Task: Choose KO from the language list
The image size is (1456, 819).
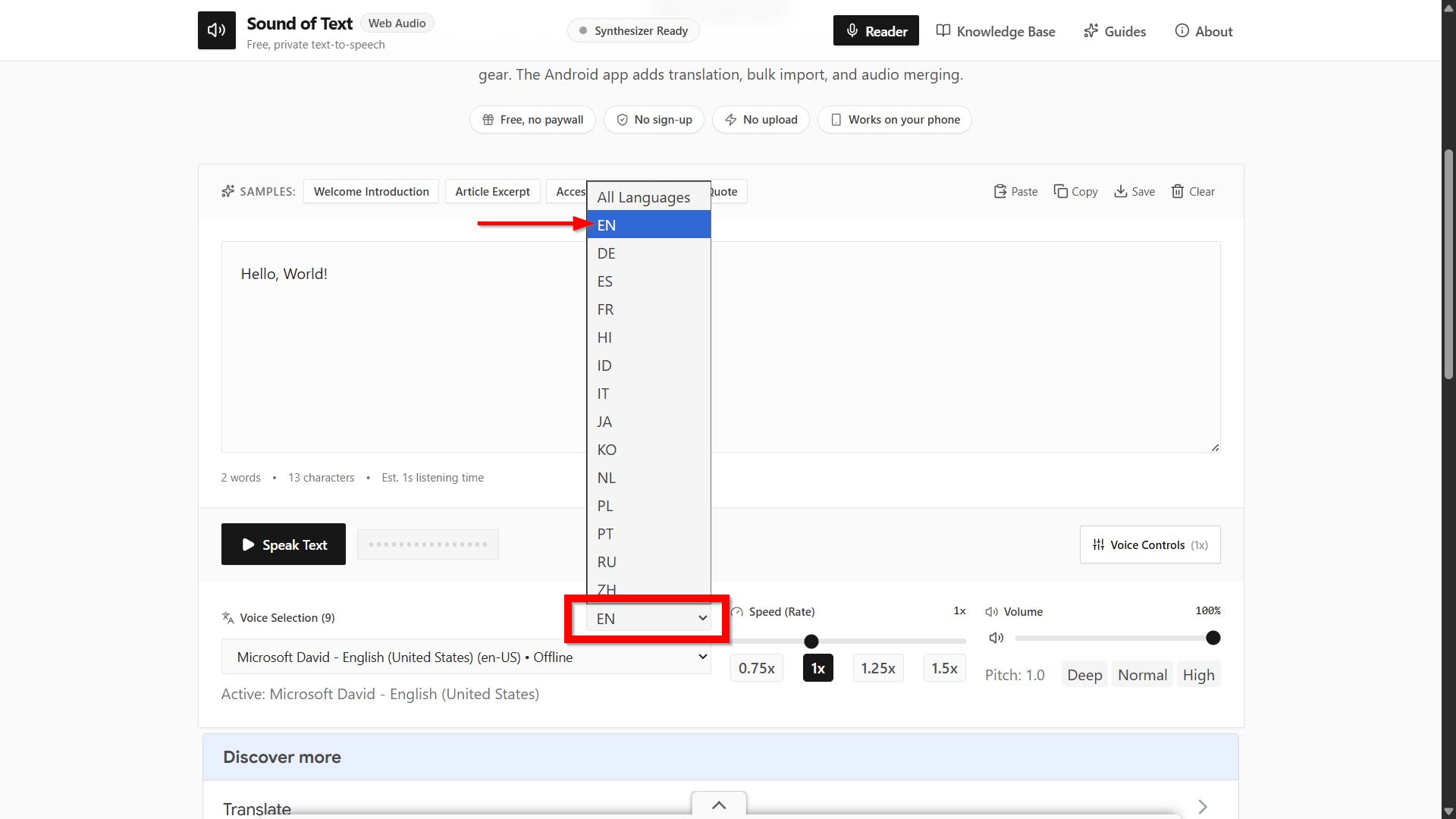Action: 648,450
